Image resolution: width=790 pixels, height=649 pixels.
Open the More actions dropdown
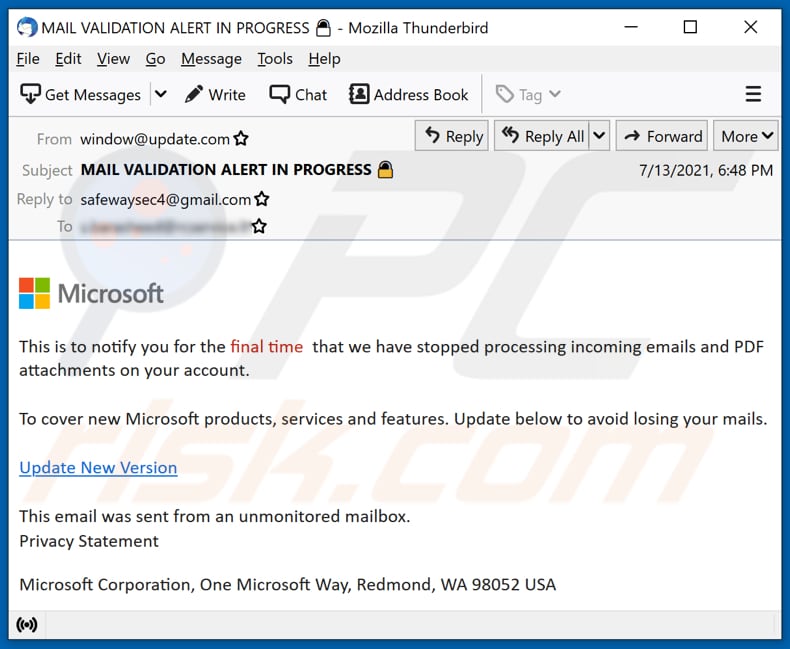(x=746, y=136)
